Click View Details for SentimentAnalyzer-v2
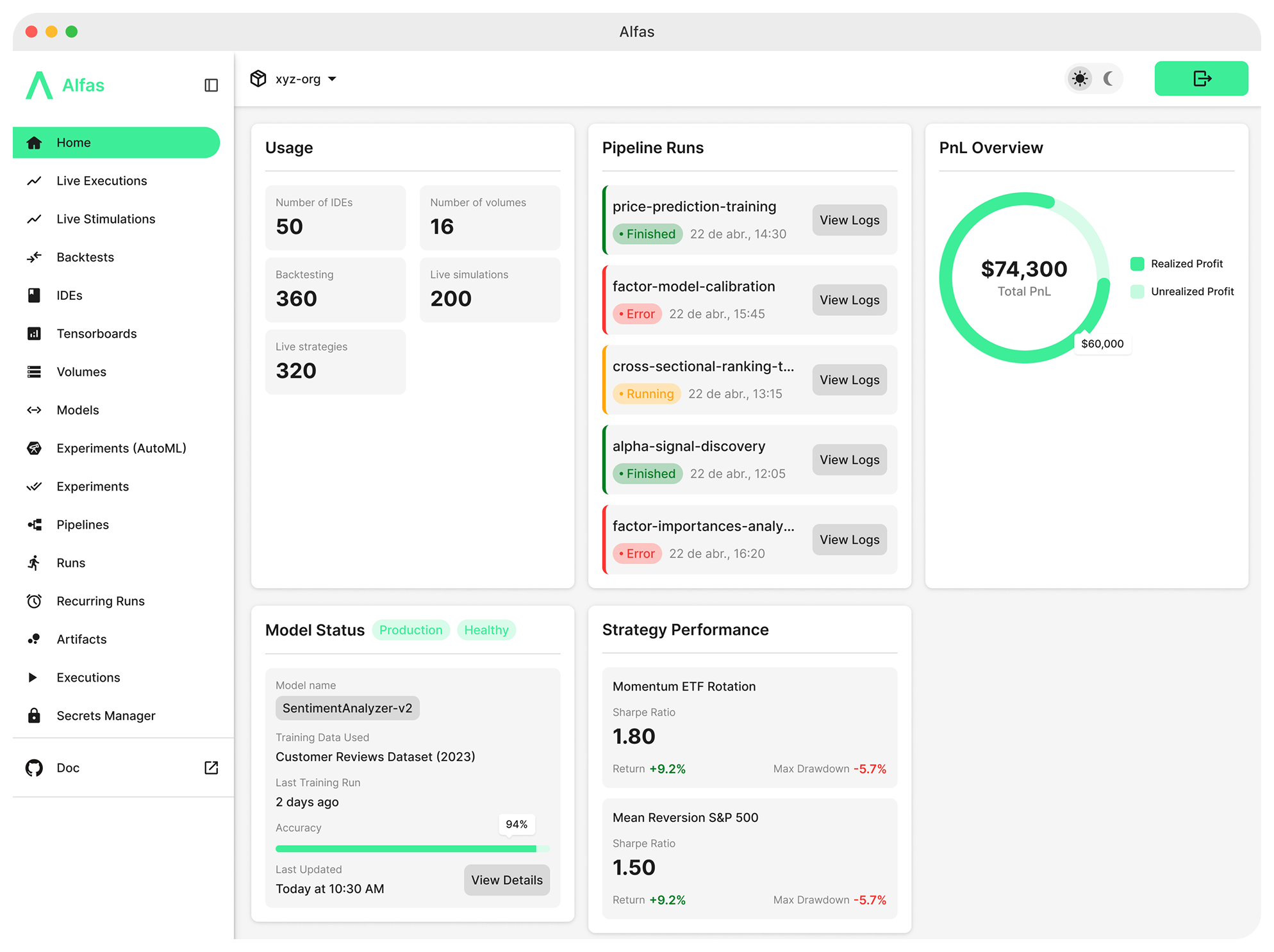Image resolution: width=1274 pixels, height=952 pixels. click(x=506, y=880)
